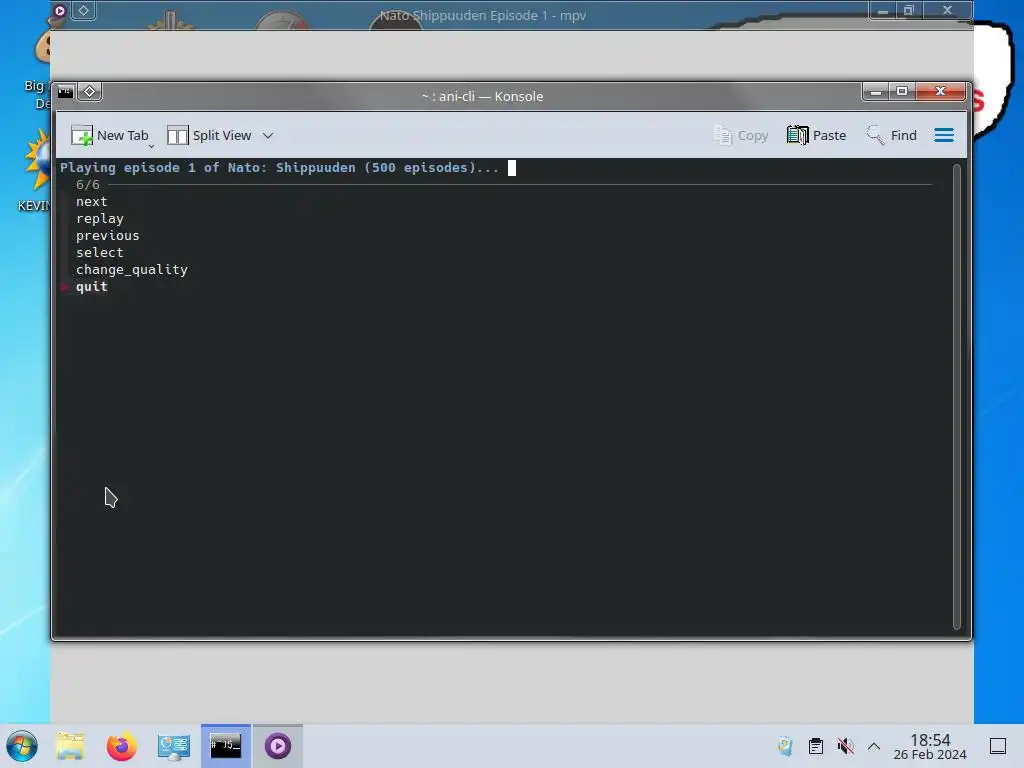Select the 'replay' menu option
Screen dimensions: 1024x768
[99, 219]
